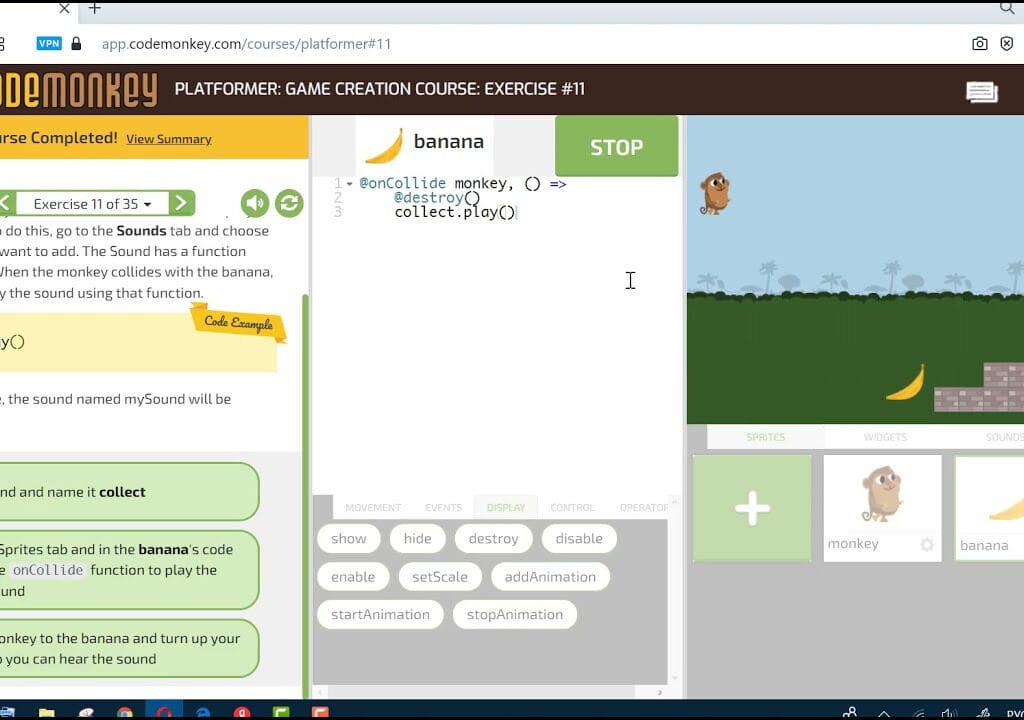
Task: Insert the disable snippet
Action: 579,538
